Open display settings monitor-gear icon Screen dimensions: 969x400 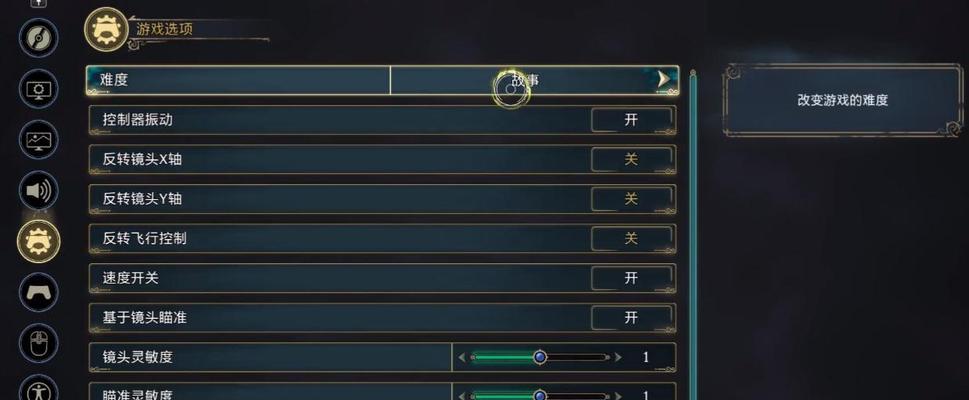tap(38, 90)
